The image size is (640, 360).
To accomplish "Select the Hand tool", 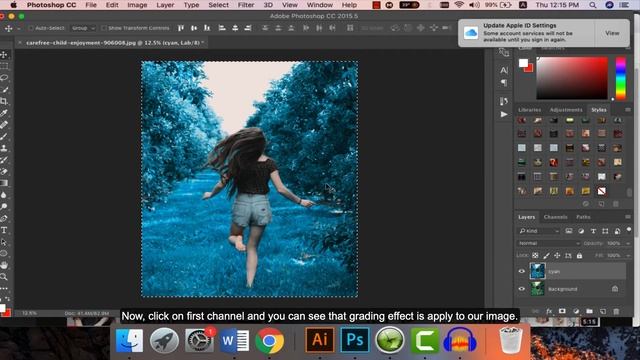I will click(4, 265).
